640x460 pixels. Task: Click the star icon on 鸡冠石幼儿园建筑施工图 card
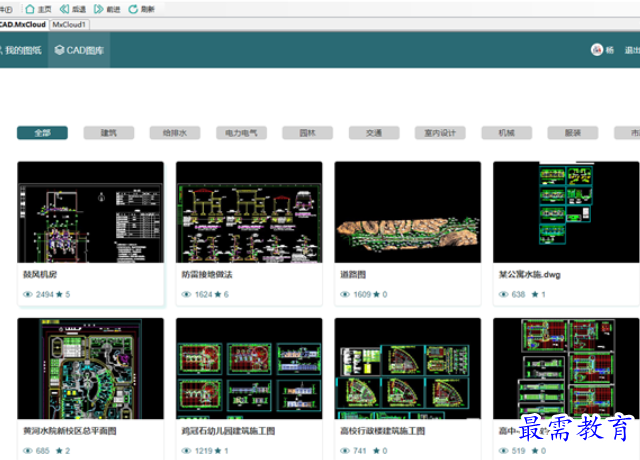click(x=218, y=451)
